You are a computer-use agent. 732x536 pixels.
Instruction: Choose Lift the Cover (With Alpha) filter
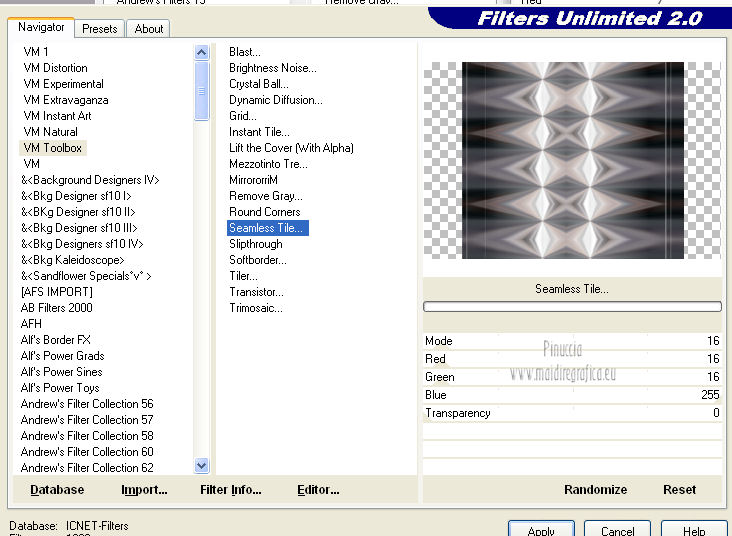[x=291, y=148]
